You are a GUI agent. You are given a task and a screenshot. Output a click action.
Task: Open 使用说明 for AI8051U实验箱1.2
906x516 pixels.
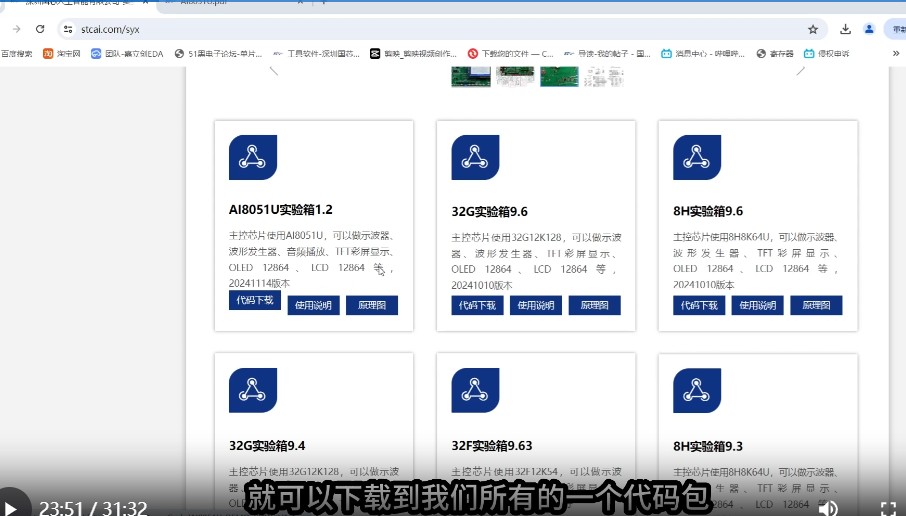click(313, 305)
